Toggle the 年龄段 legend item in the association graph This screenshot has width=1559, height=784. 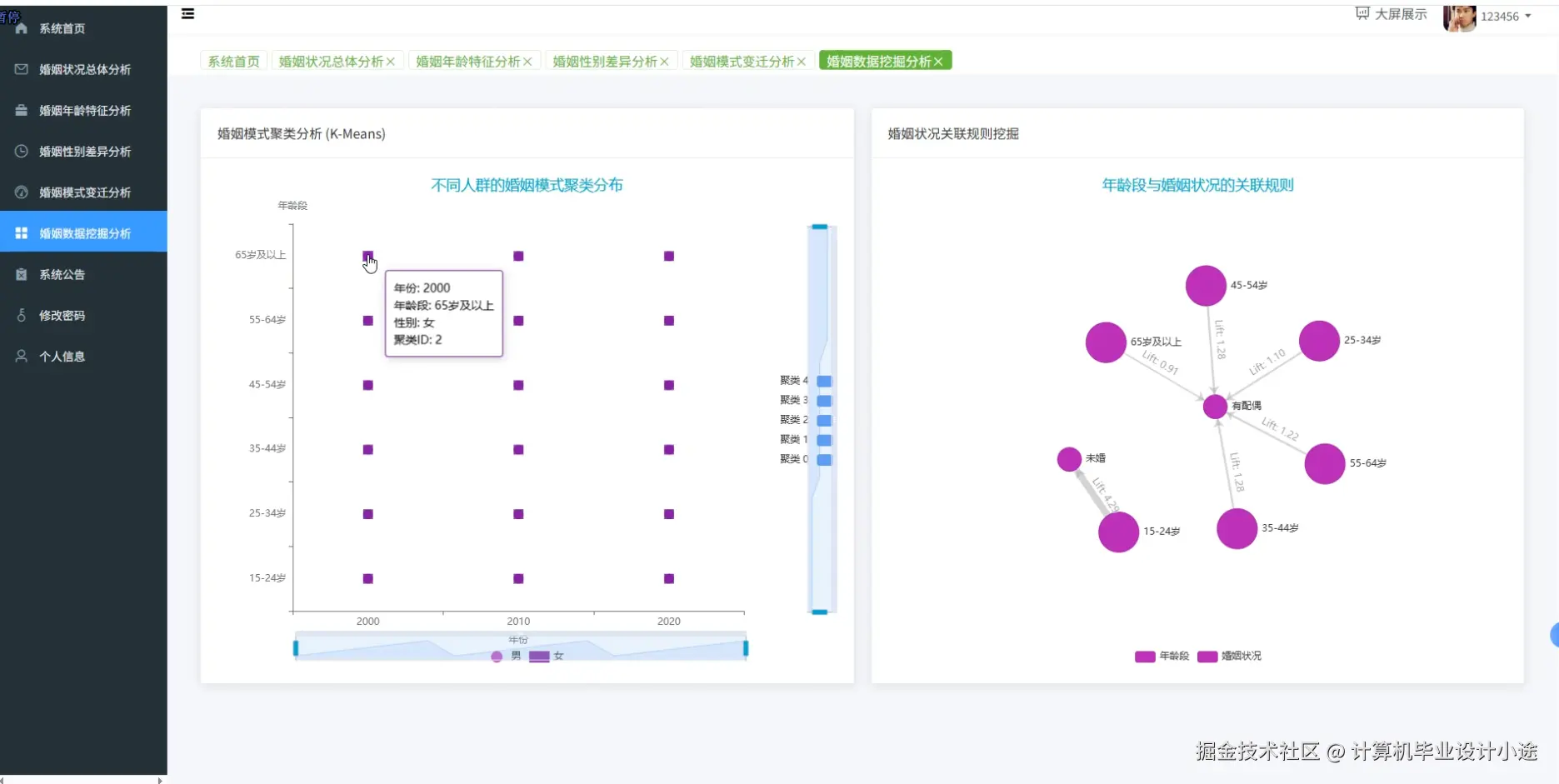[1162, 657]
